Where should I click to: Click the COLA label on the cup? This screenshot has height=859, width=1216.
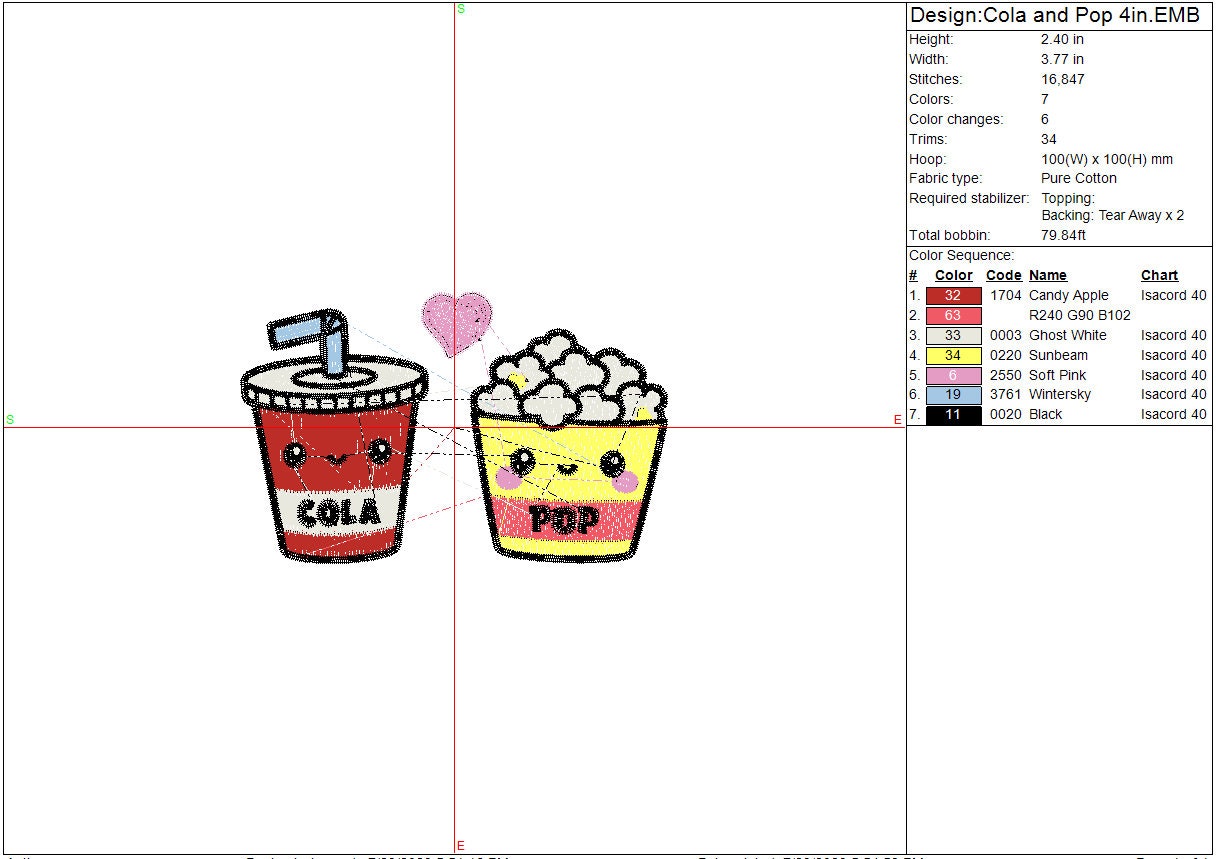click(x=340, y=513)
